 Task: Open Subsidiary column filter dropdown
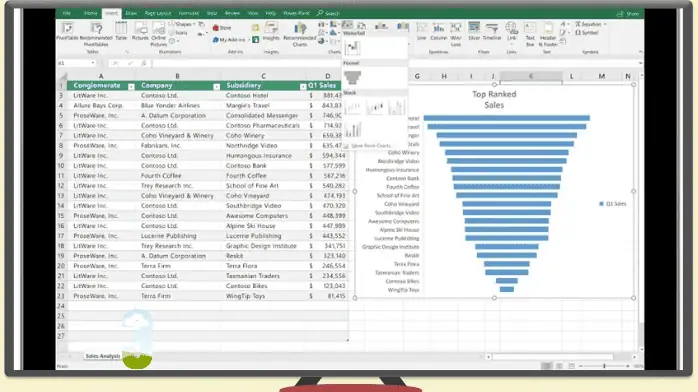point(303,86)
